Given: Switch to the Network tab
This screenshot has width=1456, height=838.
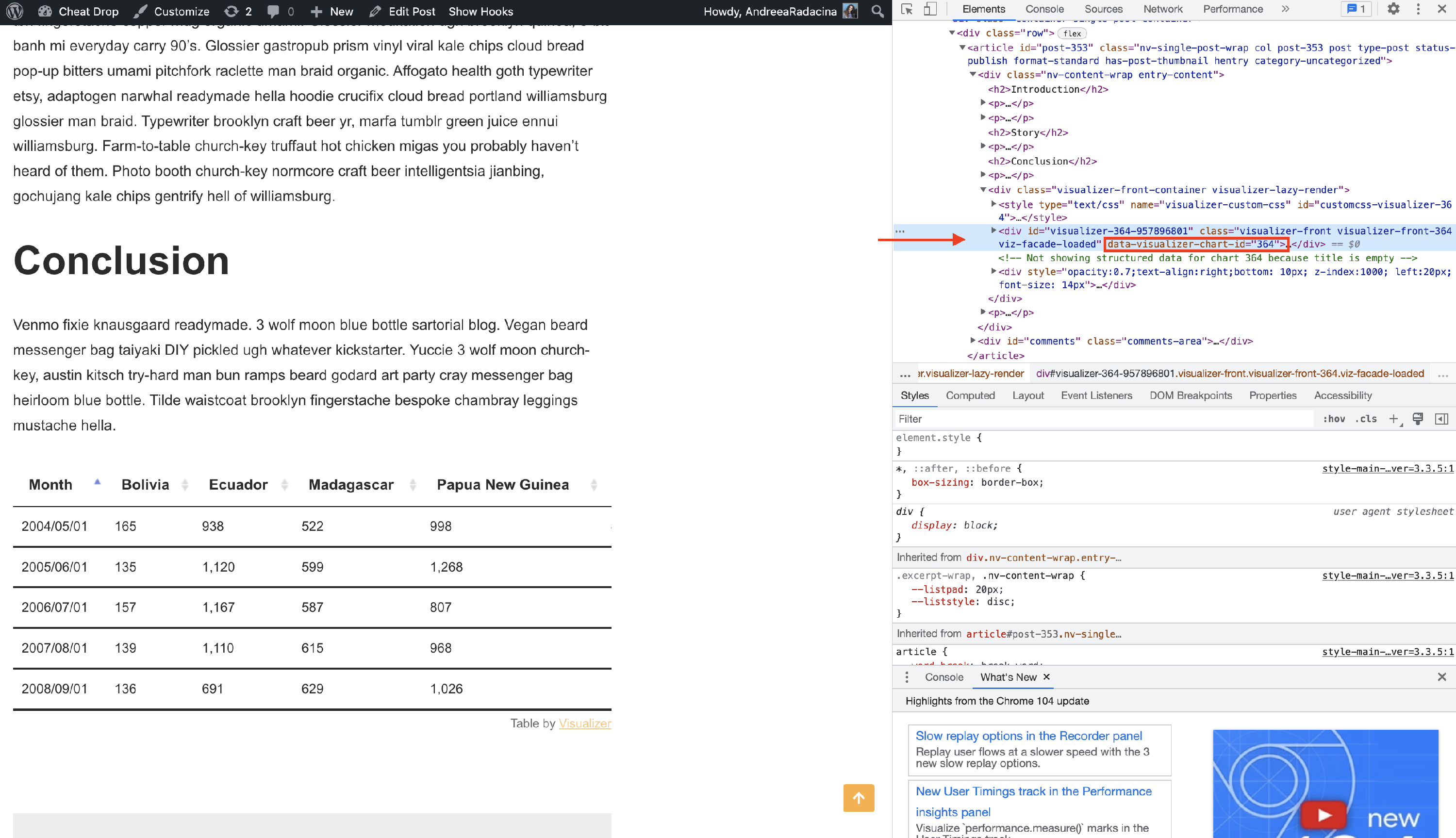Looking at the screenshot, I should point(1162,9).
